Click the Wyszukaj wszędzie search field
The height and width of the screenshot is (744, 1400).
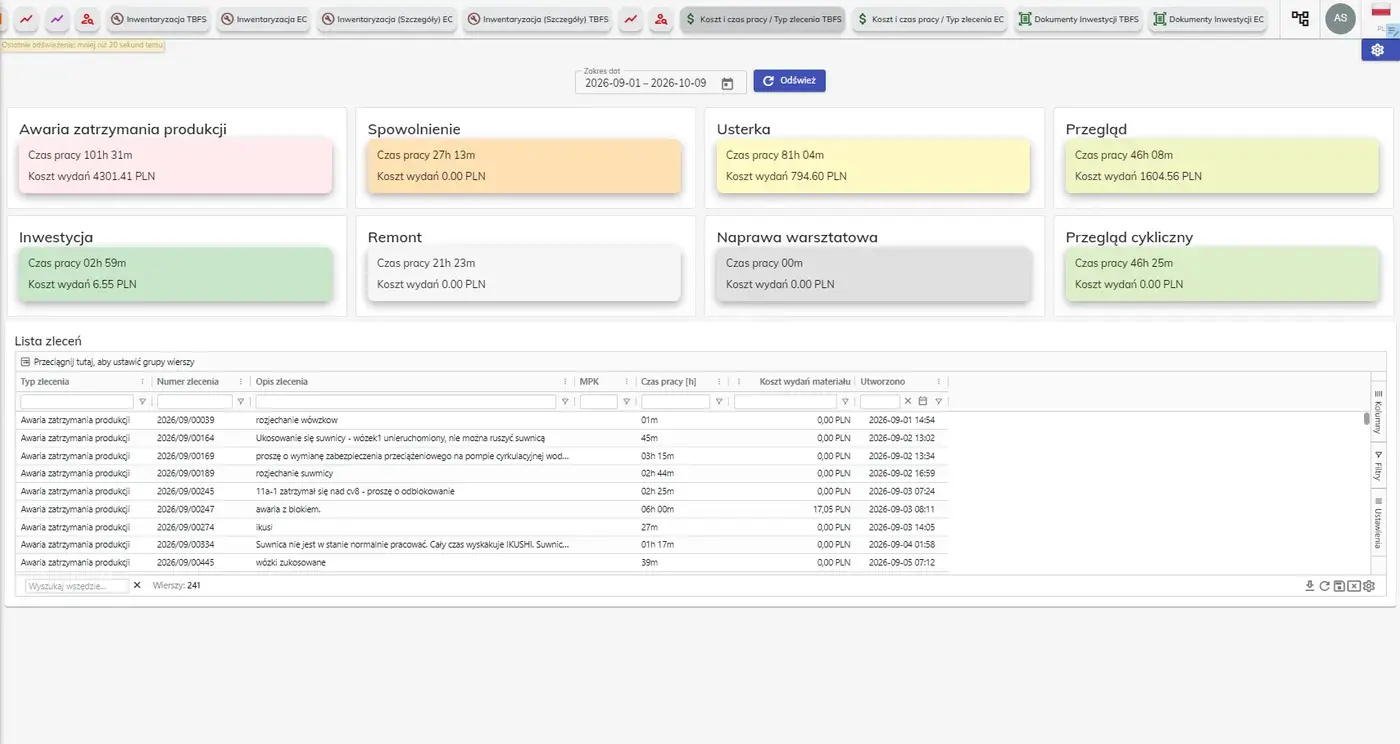click(x=77, y=586)
